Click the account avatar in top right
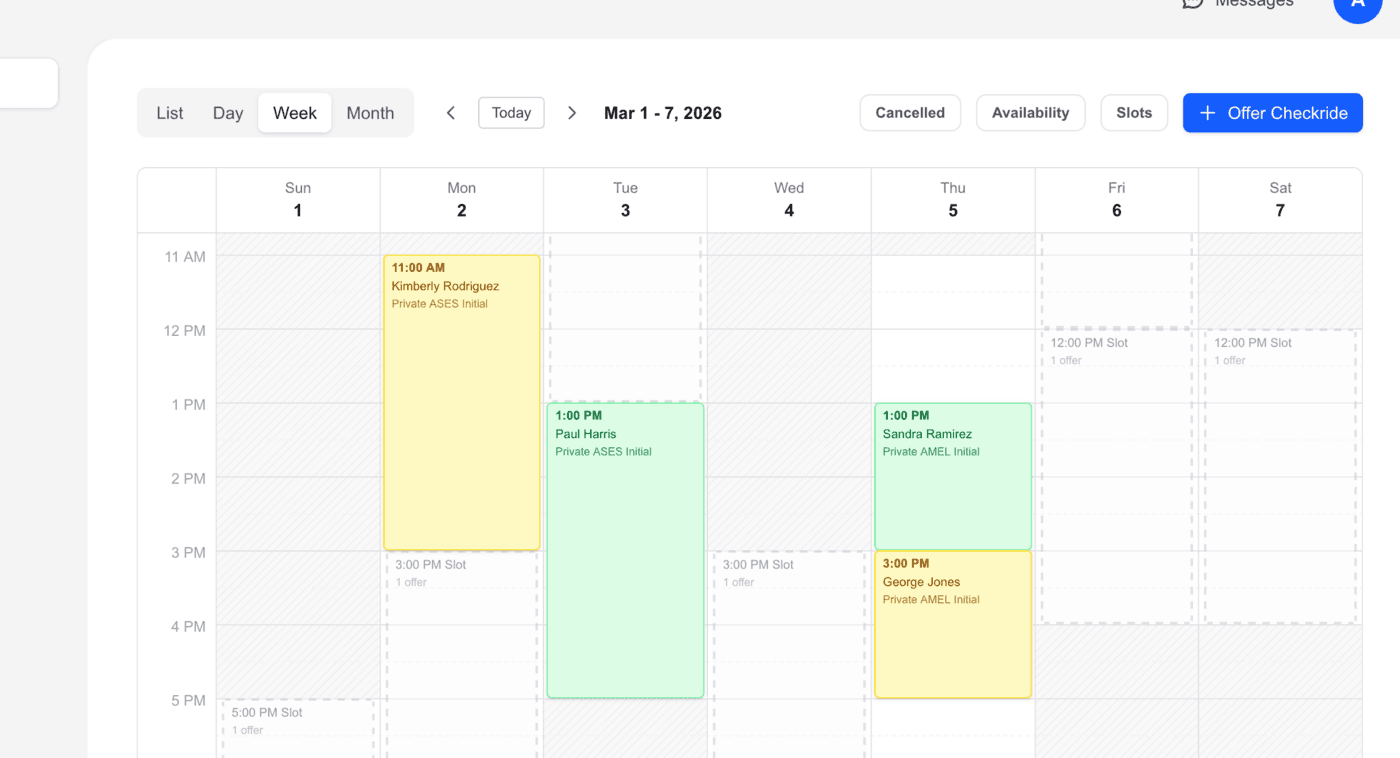Image resolution: width=1400 pixels, height=758 pixels. click(x=1358, y=8)
